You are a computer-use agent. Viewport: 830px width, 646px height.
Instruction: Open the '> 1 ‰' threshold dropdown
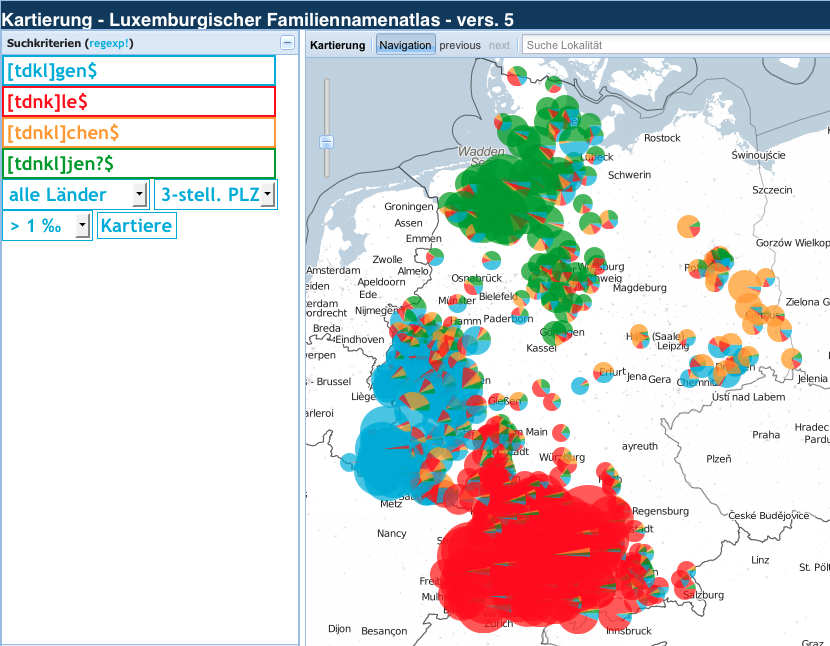coord(47,226)
